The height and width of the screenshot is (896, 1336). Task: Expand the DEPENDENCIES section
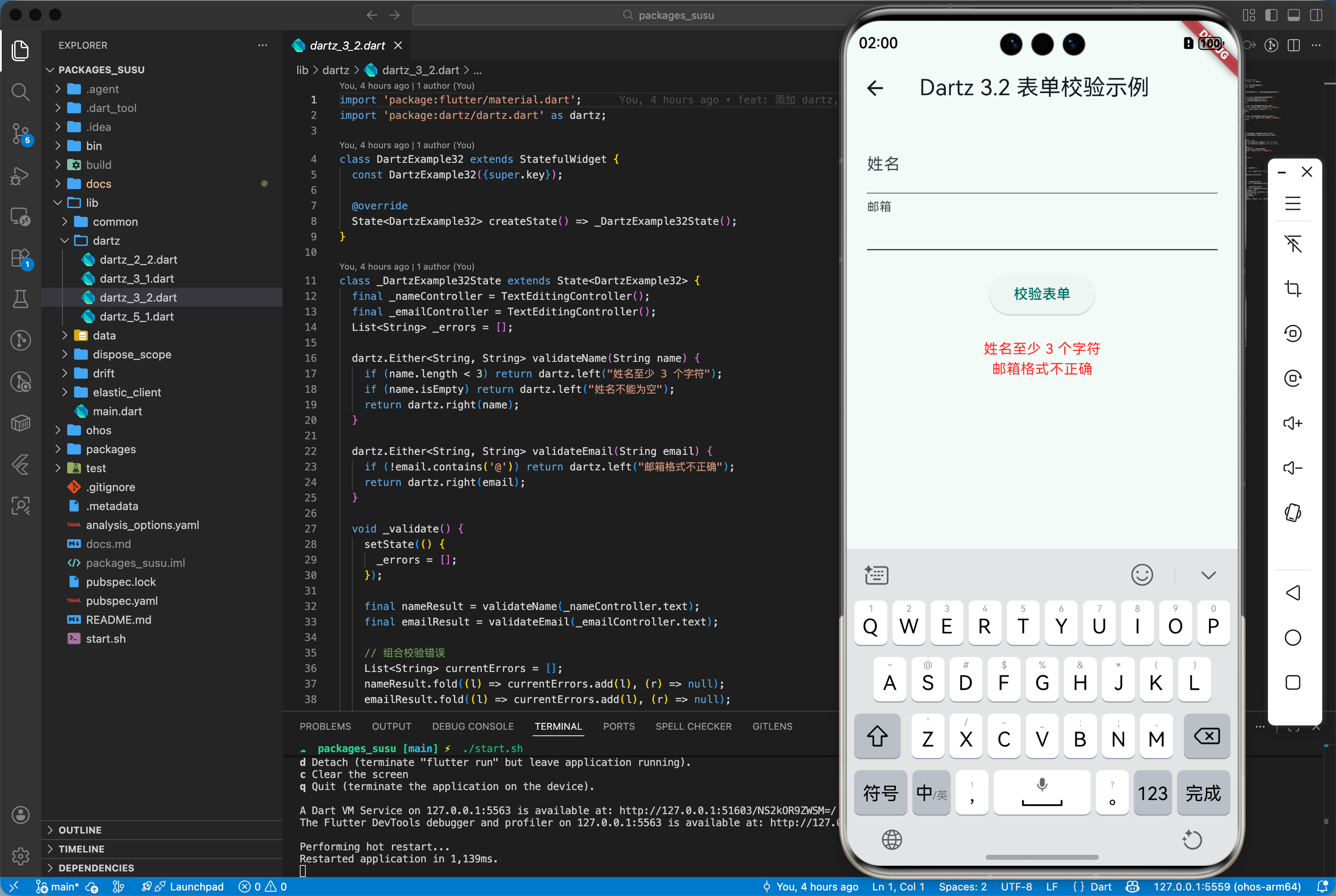(162, 868)
